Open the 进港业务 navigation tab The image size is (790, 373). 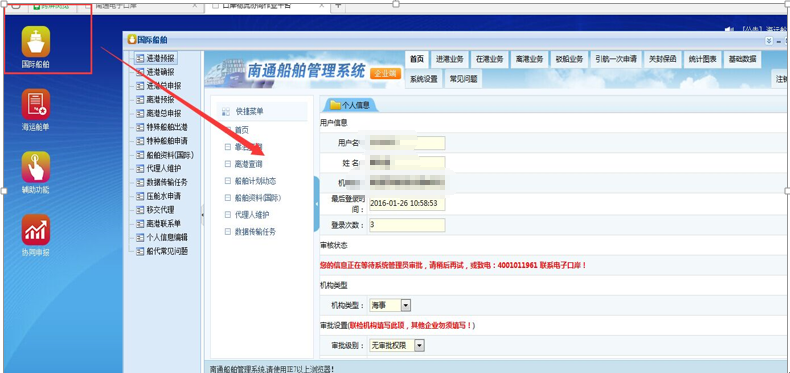(449, 59)
